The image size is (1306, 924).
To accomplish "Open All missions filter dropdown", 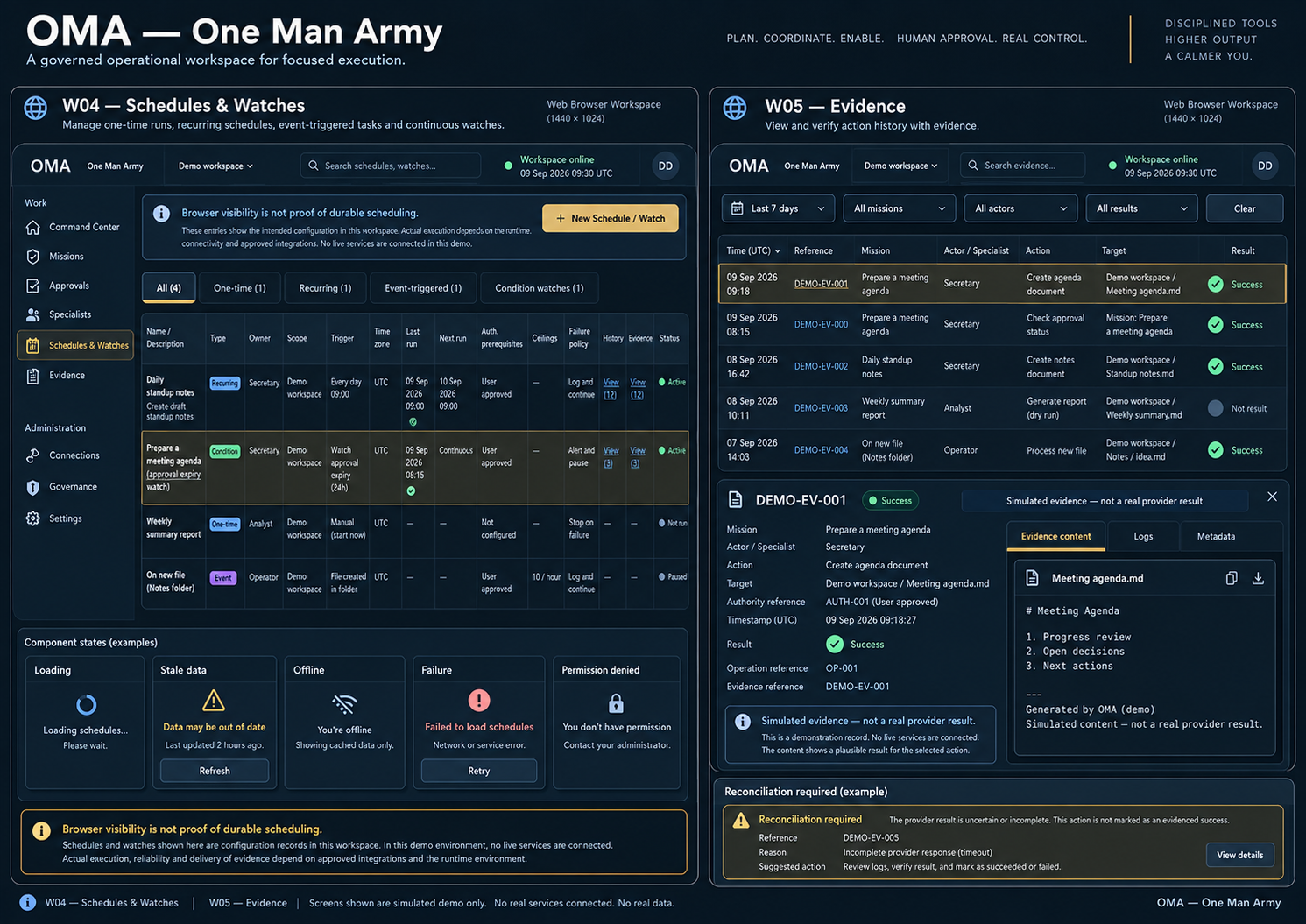I will coord(900,208).
